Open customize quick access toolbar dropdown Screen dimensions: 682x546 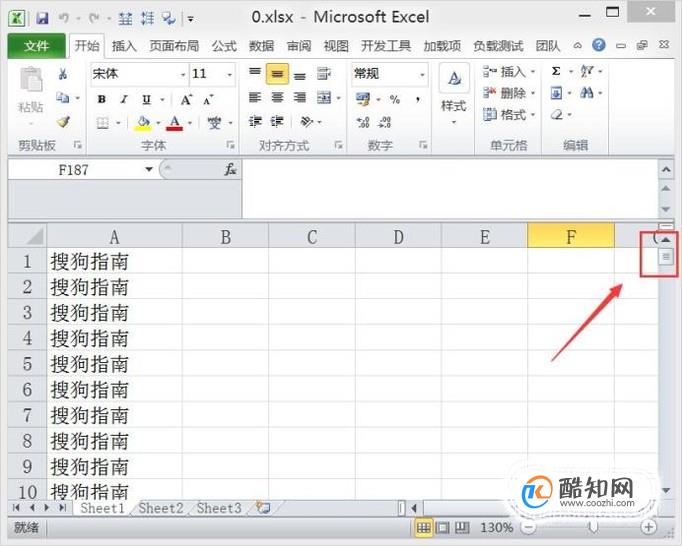coord(191,19)
